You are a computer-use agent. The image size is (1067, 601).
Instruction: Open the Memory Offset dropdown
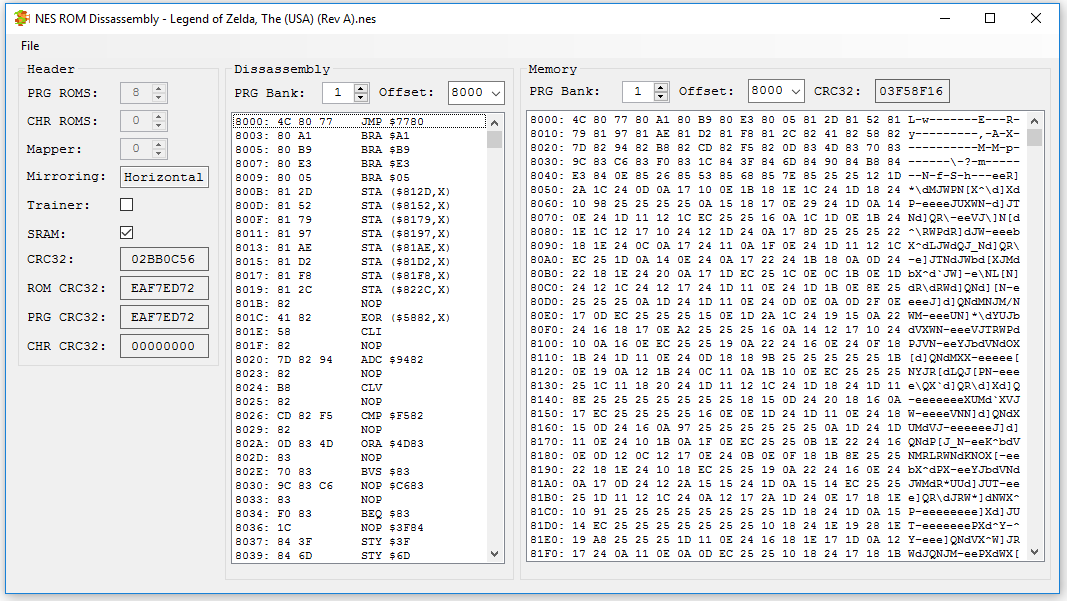pos(795,91)
